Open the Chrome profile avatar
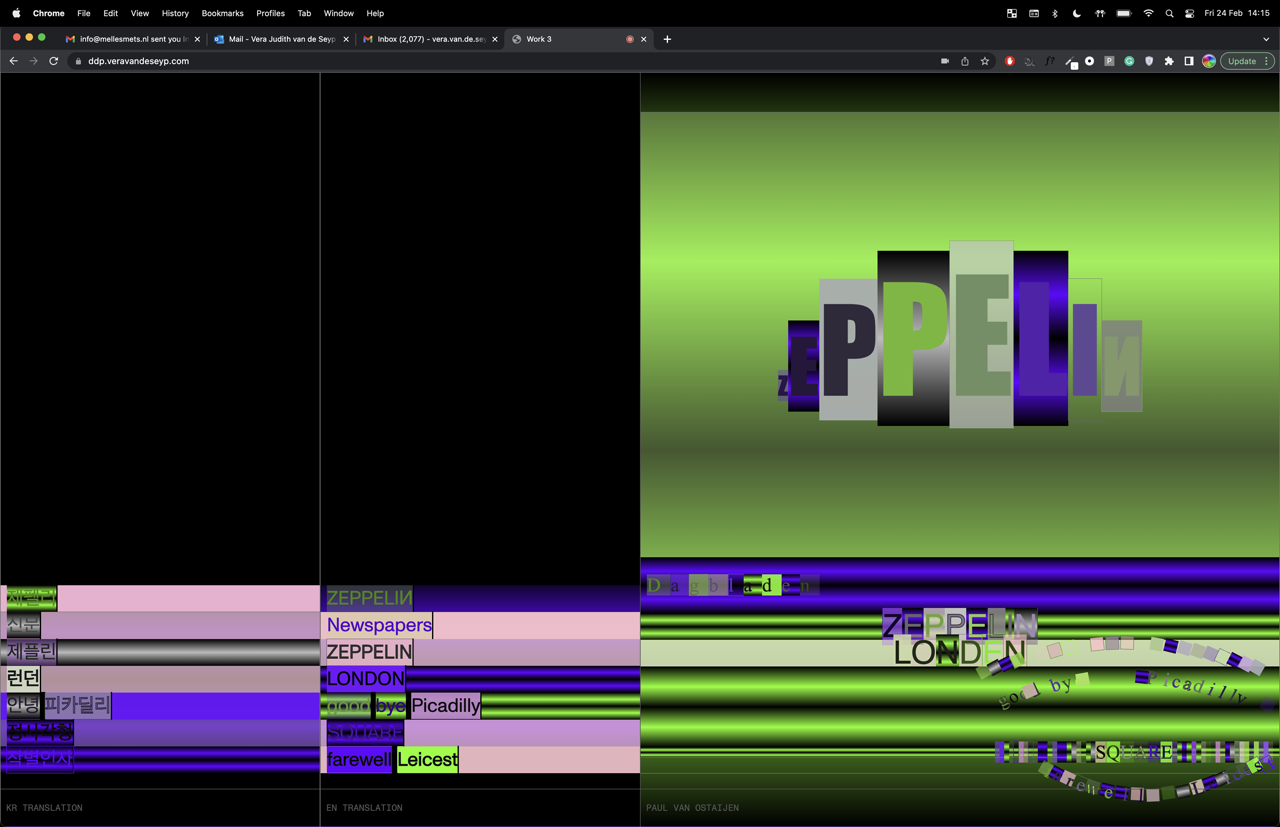This screenshot has width=1280, height=827. coord(1209,61)
